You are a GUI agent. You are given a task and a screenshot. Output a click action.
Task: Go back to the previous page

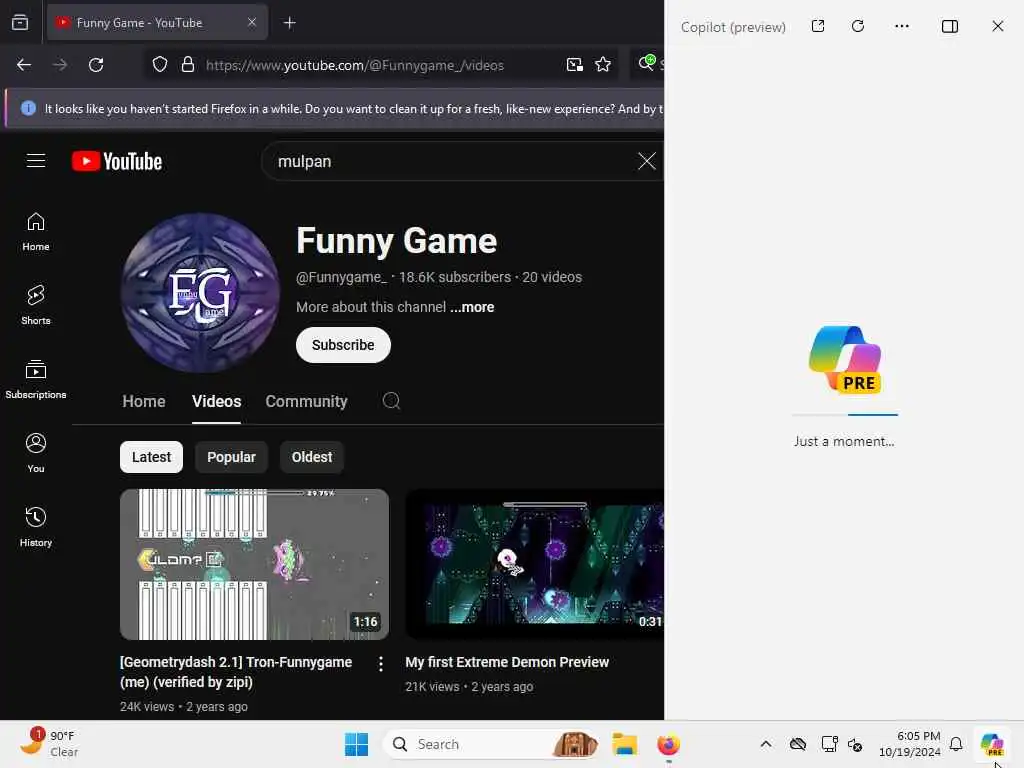24,65
